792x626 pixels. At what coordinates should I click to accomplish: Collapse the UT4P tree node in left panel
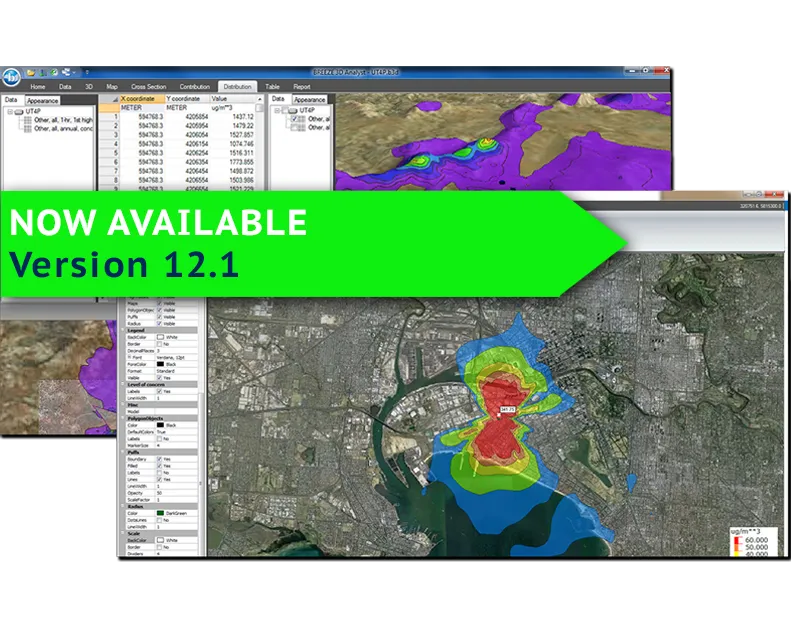(x=8, y=111)
